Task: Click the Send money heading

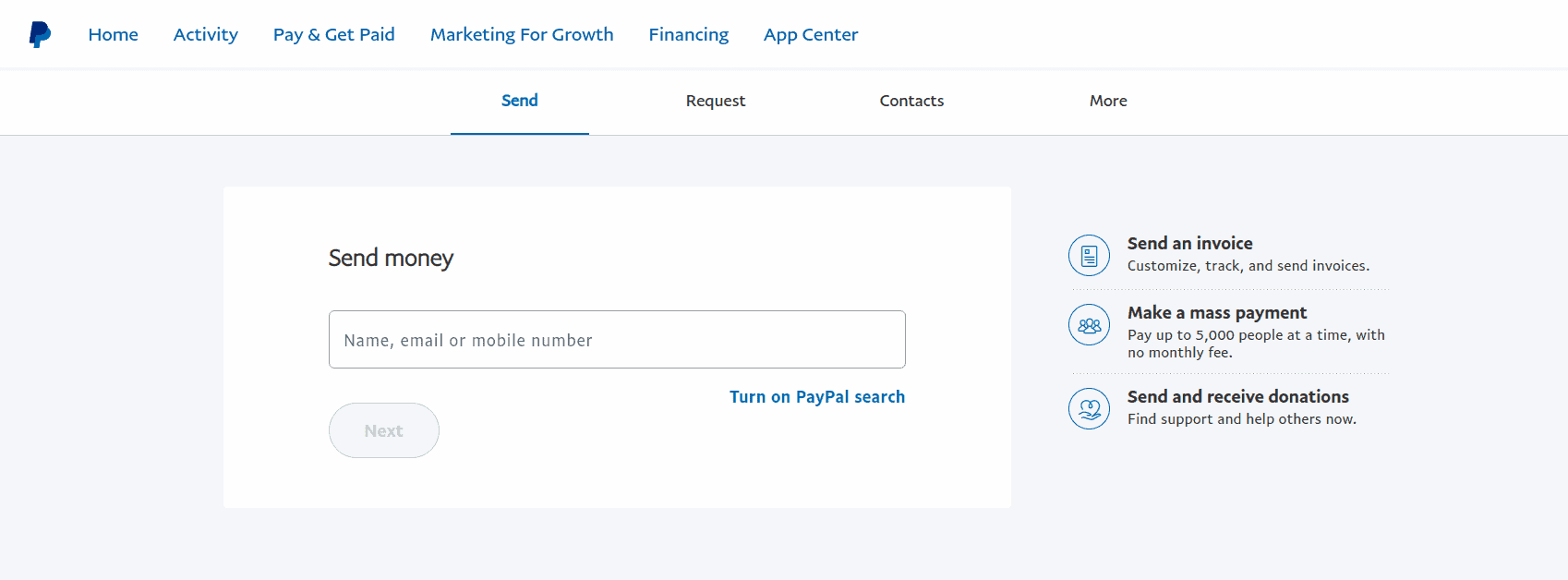Action: [x=391, y=258]
